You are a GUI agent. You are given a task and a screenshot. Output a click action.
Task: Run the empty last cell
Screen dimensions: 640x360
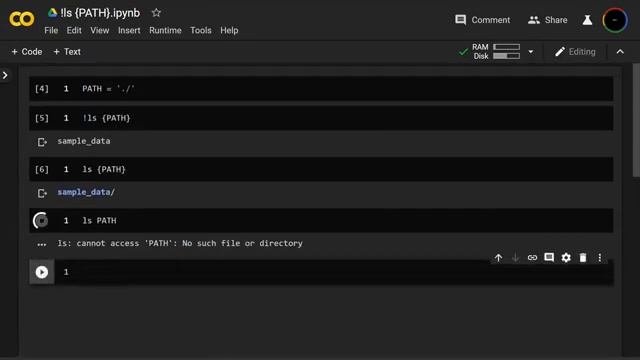click(42, 272)
